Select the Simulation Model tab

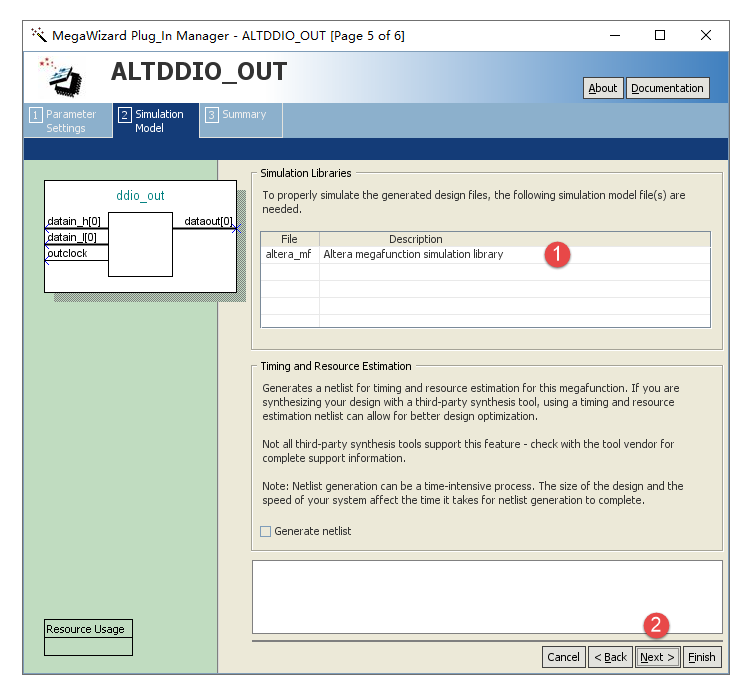pos(156,121)
